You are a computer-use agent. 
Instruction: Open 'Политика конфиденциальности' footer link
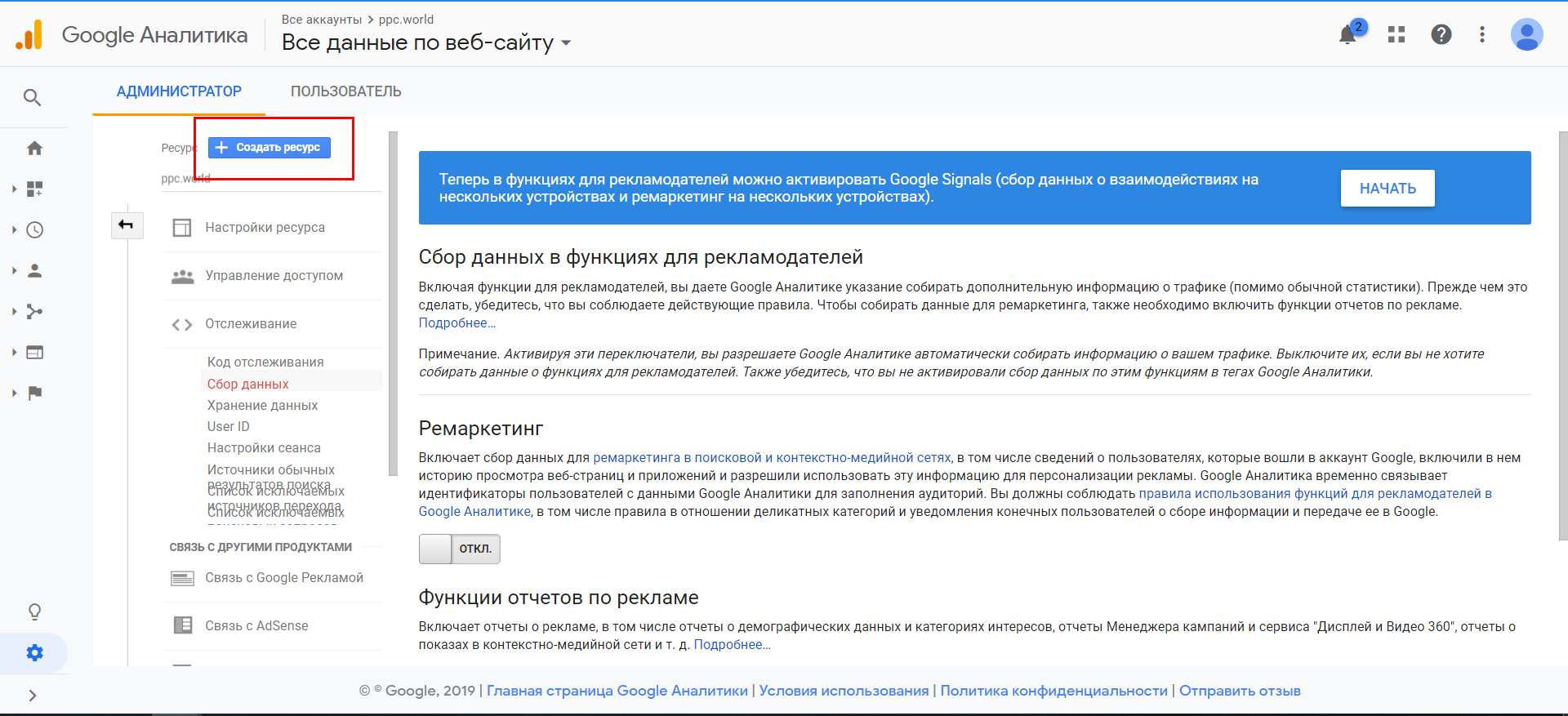[x=1053, y=691]
